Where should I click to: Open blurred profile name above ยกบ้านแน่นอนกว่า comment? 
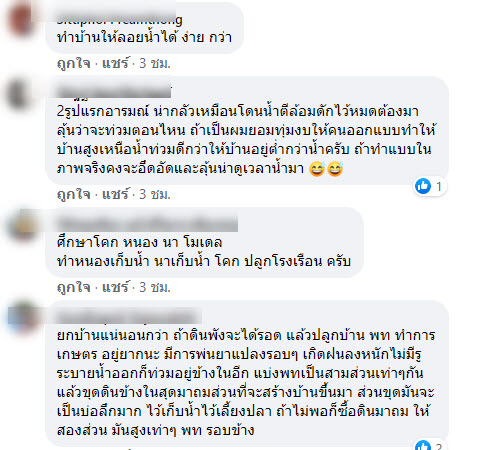click(x=129, y=316)
